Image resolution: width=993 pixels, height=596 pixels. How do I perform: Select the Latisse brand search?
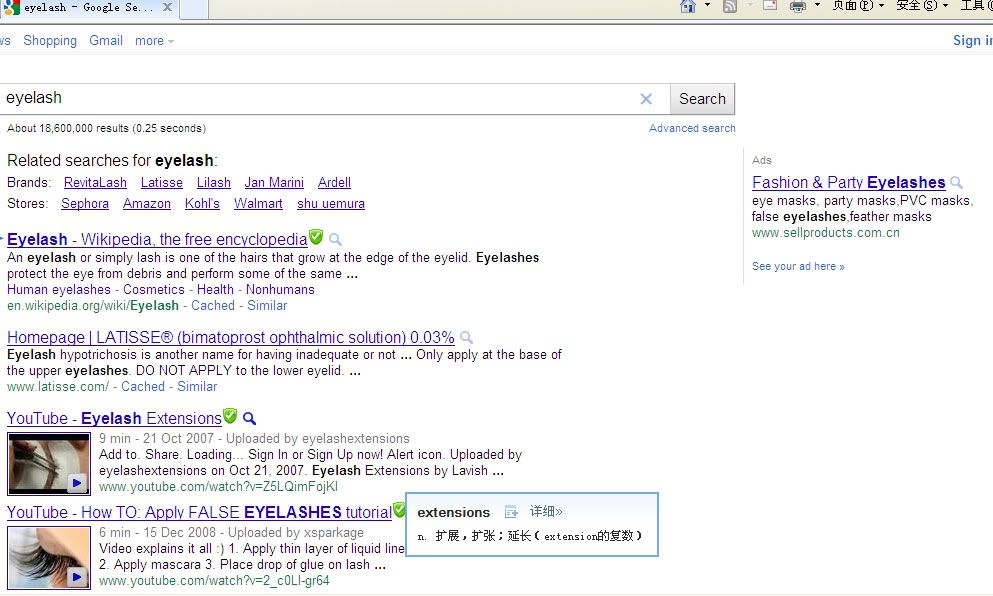161,182
